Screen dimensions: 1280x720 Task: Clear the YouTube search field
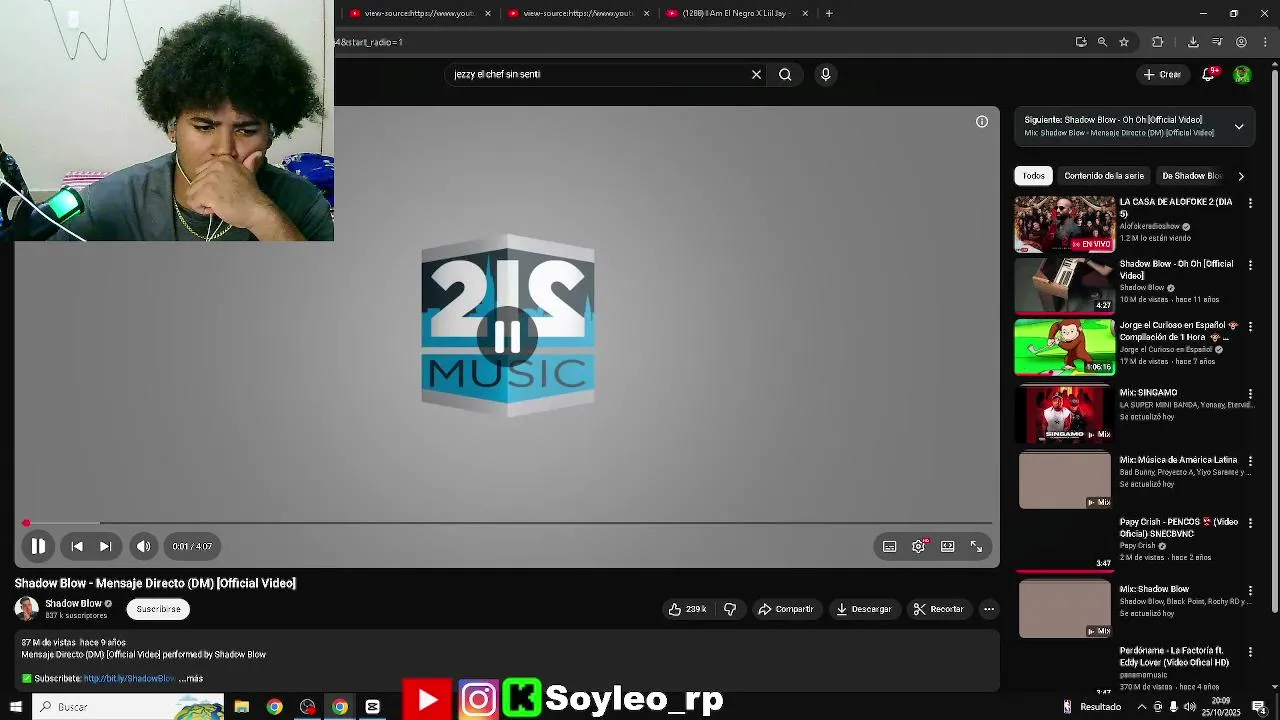[x=756, y=74]
